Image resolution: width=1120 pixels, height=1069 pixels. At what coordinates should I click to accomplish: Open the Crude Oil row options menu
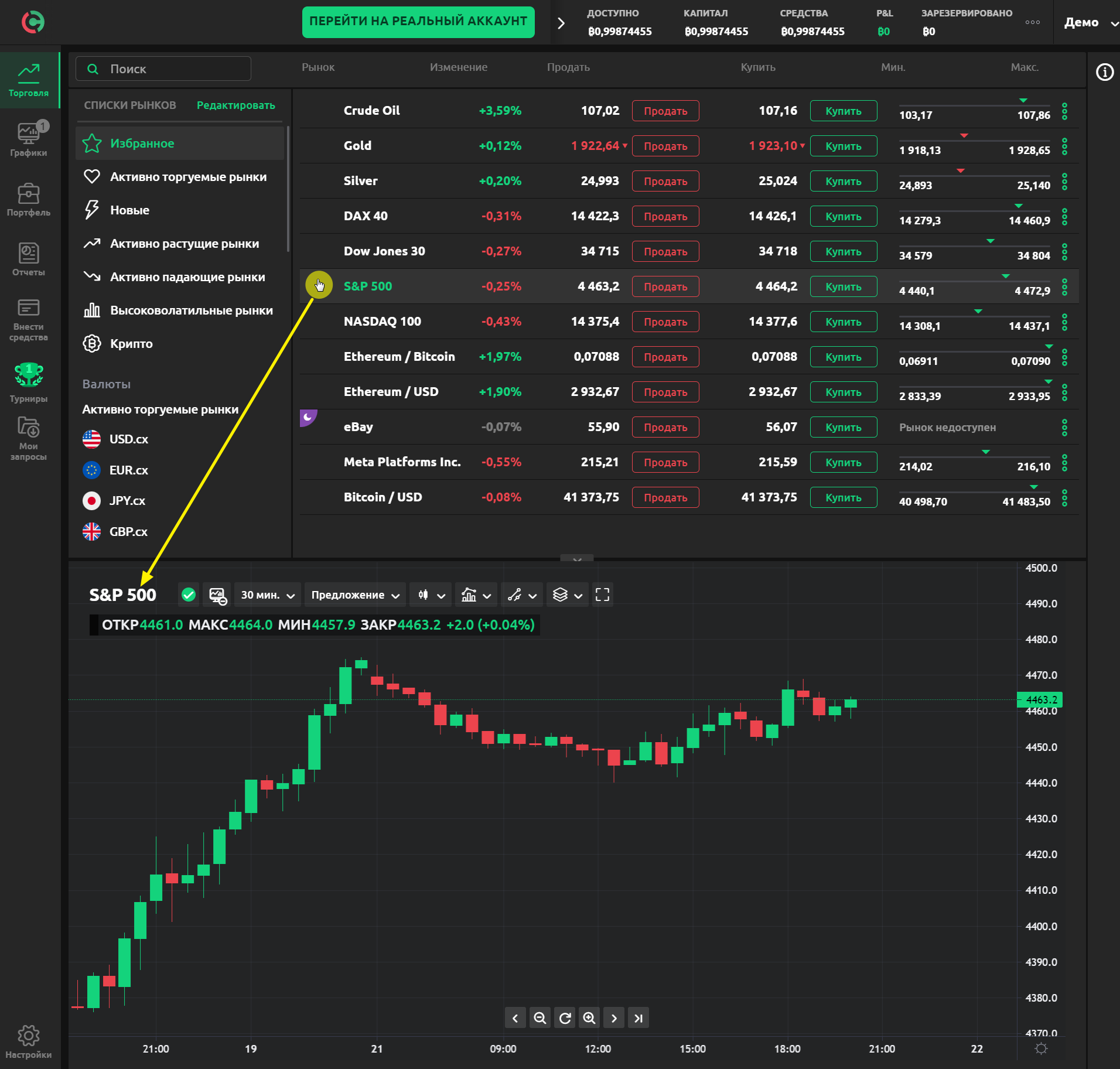[x=1065, y=111]
